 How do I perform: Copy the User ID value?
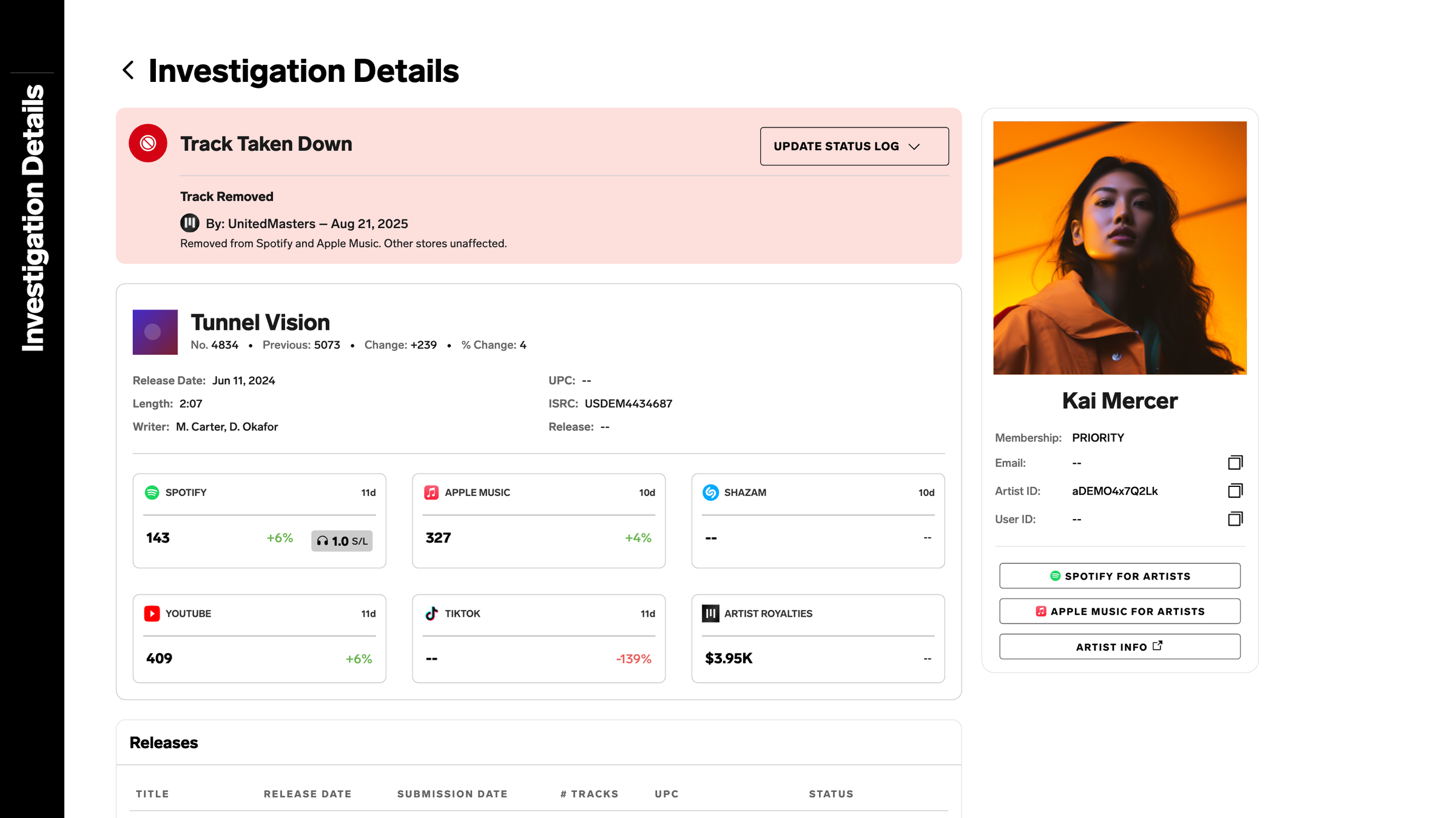(1235, 518)
